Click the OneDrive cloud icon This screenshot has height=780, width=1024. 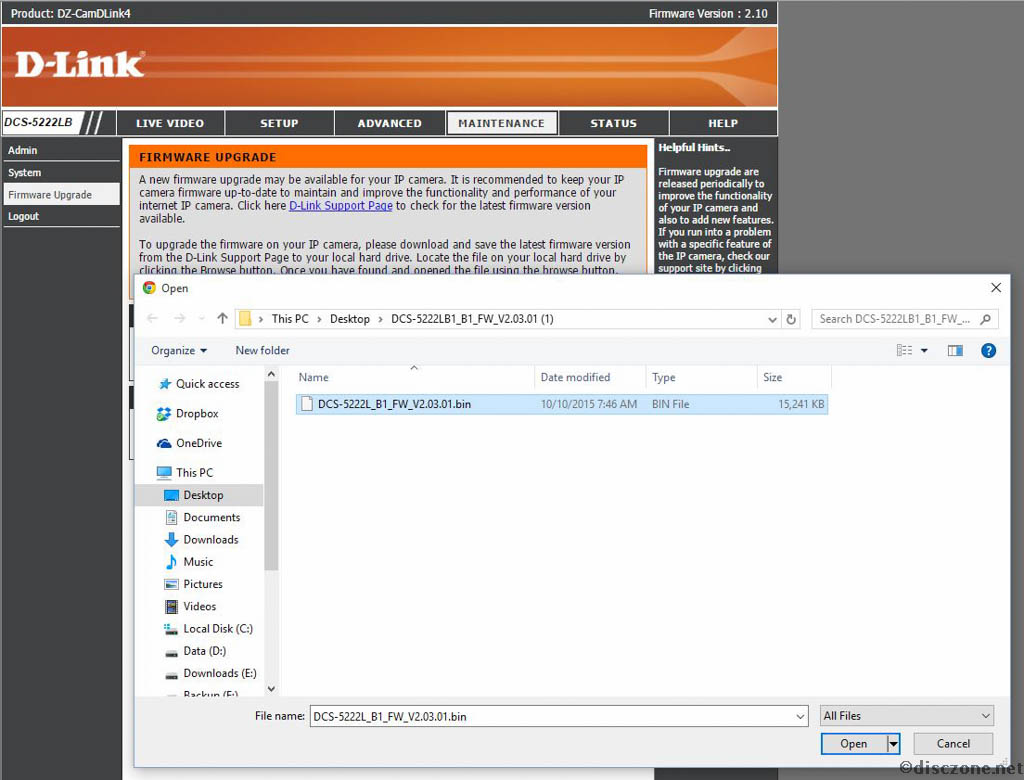click(164, 443)
